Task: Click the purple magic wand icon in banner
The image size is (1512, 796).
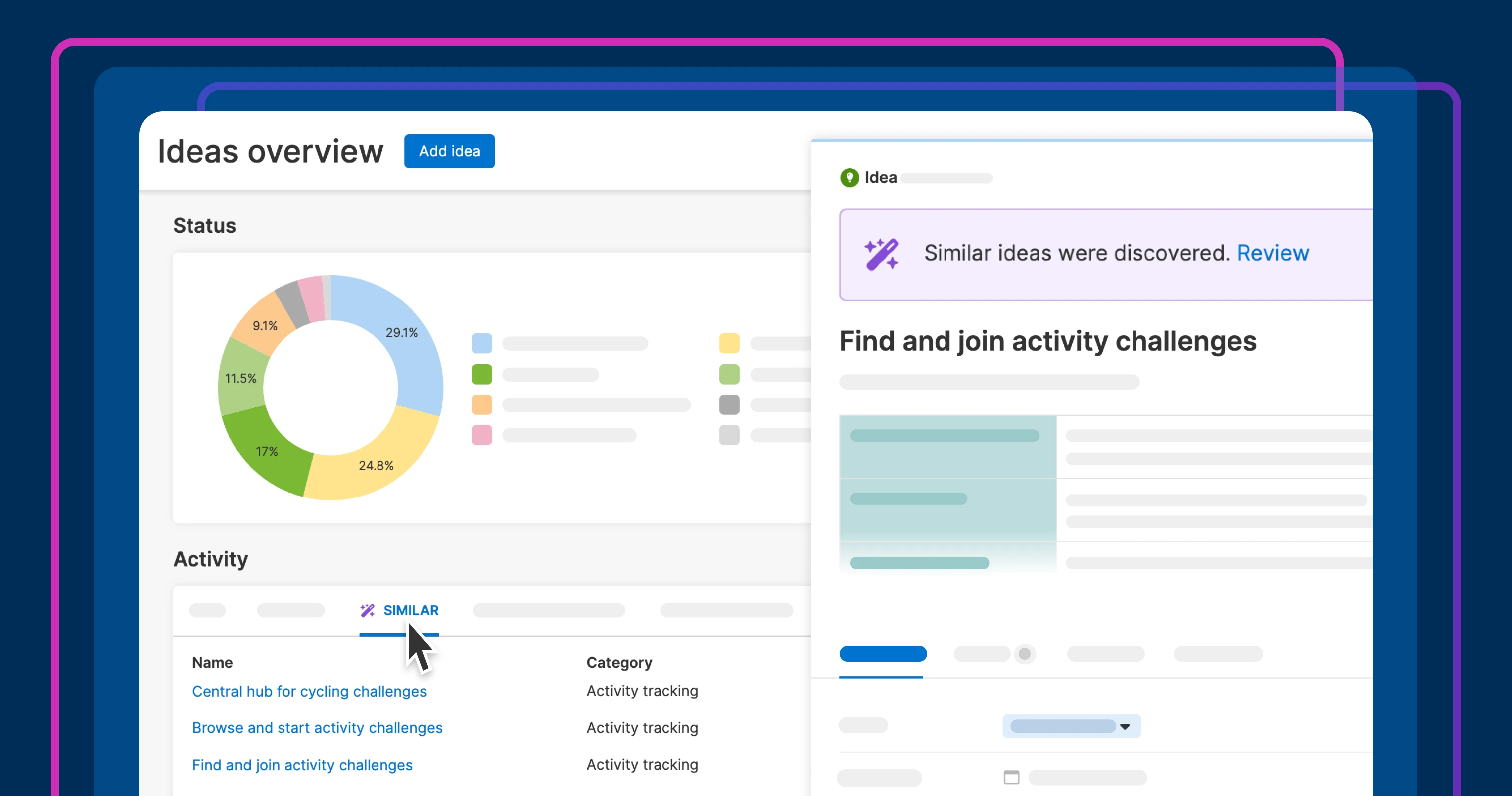Action: [x=881, y=254]
